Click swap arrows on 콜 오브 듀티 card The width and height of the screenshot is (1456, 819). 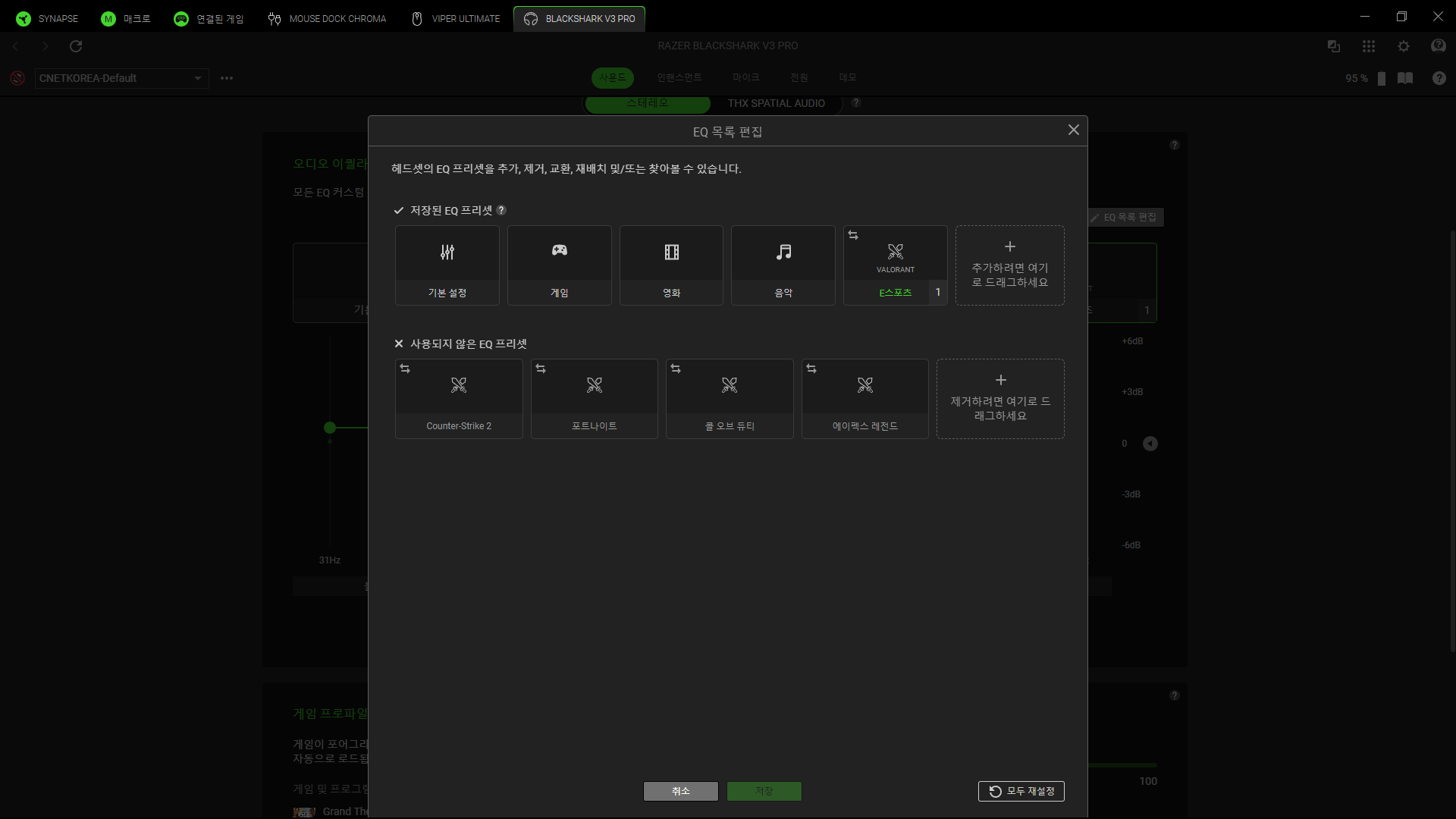click(x=676, y=369)
